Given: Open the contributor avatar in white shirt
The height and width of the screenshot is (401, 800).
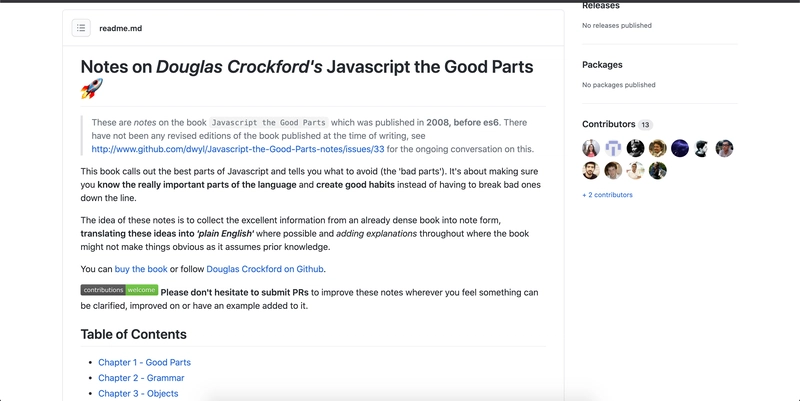Looking at the screenshot, I should pos(635,170).
